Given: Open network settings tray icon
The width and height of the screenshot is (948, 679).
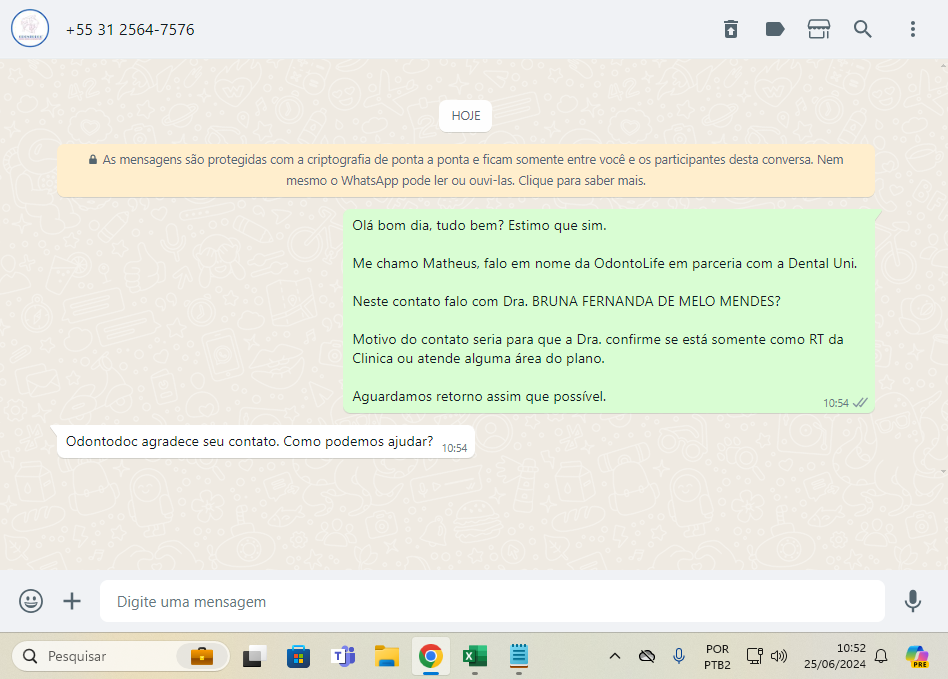Looking at the screenshot, I should pyautogui.click(x=754, y=656).
